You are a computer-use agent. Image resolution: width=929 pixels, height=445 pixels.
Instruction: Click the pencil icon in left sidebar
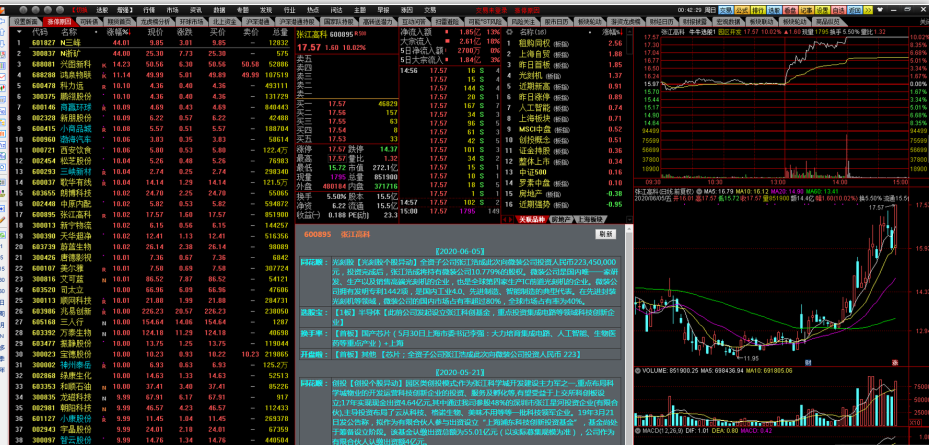click(x=3, y=219)
